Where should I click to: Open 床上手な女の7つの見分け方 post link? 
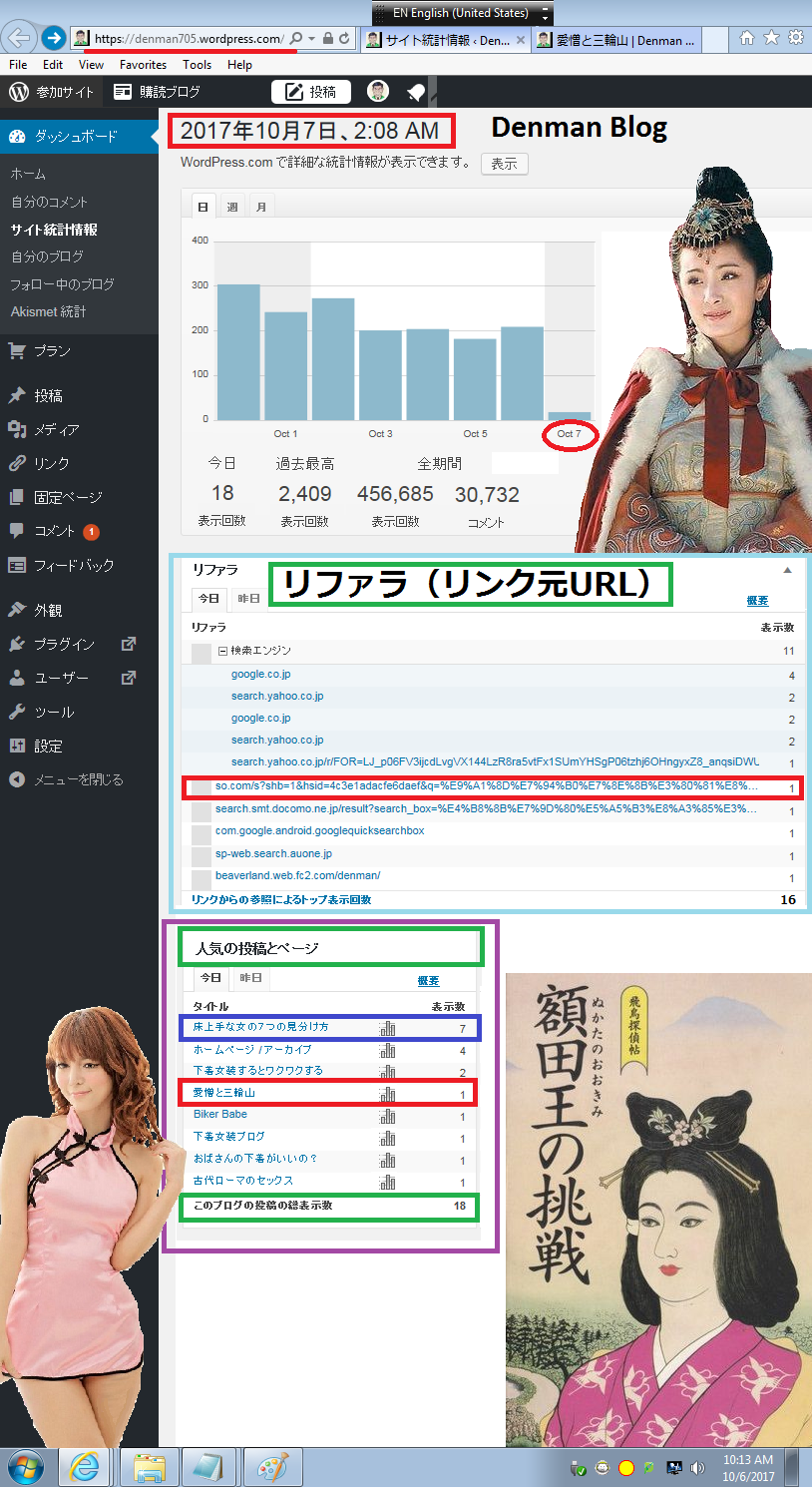(x=261, y=1027)
